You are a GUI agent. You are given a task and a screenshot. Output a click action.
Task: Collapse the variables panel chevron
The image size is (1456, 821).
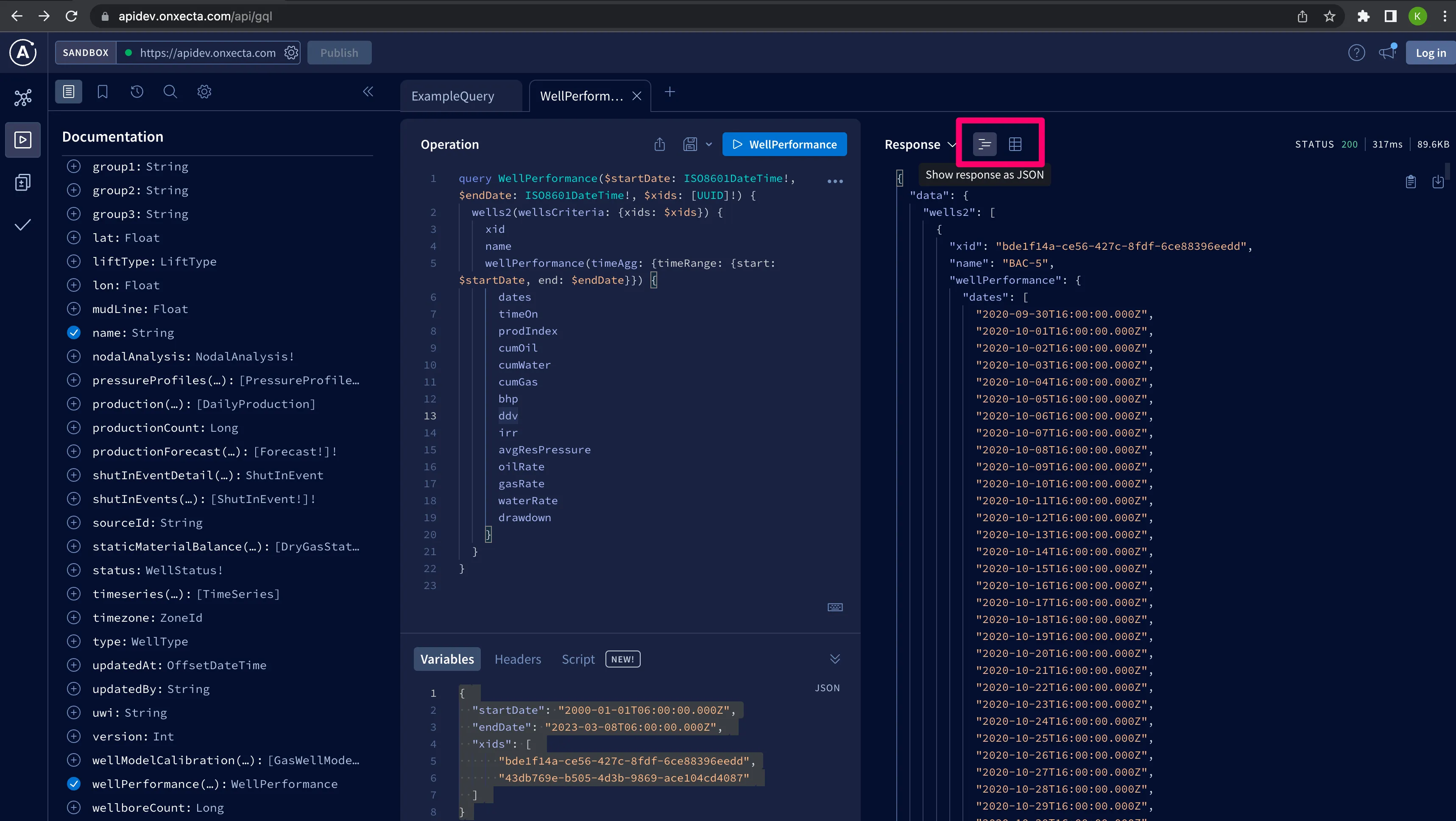[x=835, y=659]
